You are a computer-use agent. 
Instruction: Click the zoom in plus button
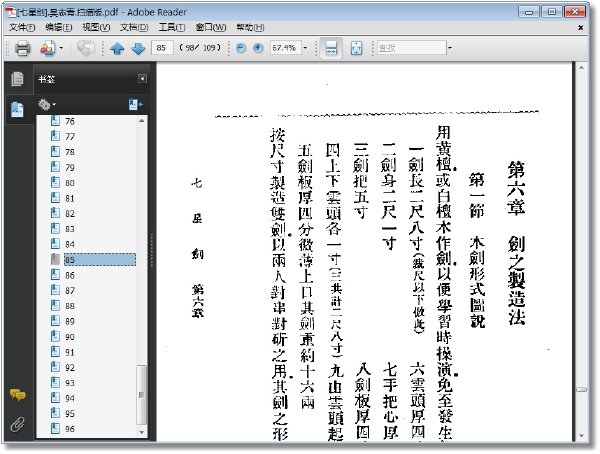258,48
